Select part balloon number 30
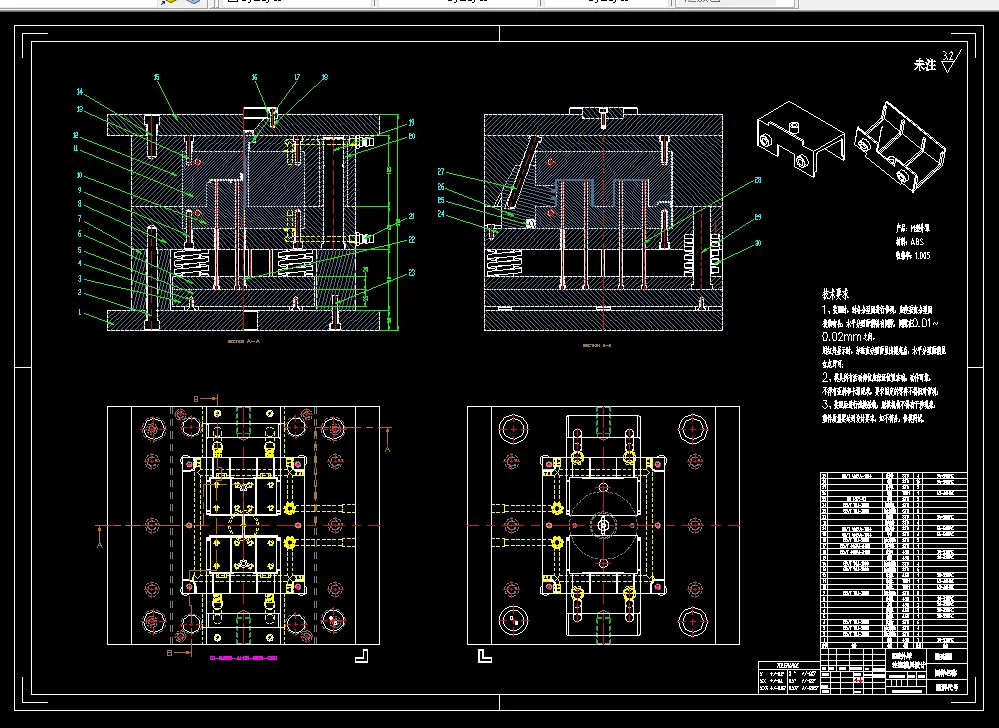Screen dimensions: 999x728 758,243
